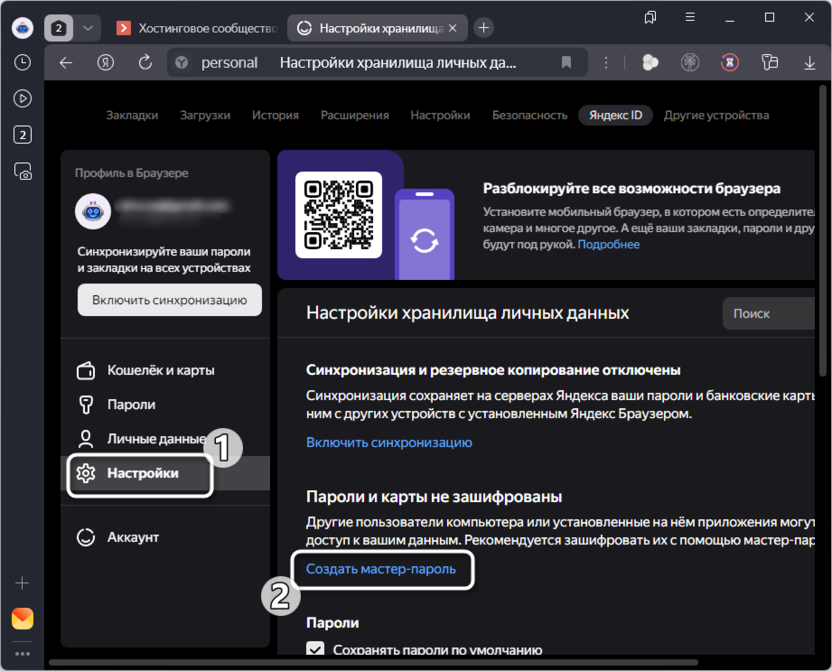Open sidebar more options dots
Viewport: 832px width, 671px height.
tap(22, 653)
